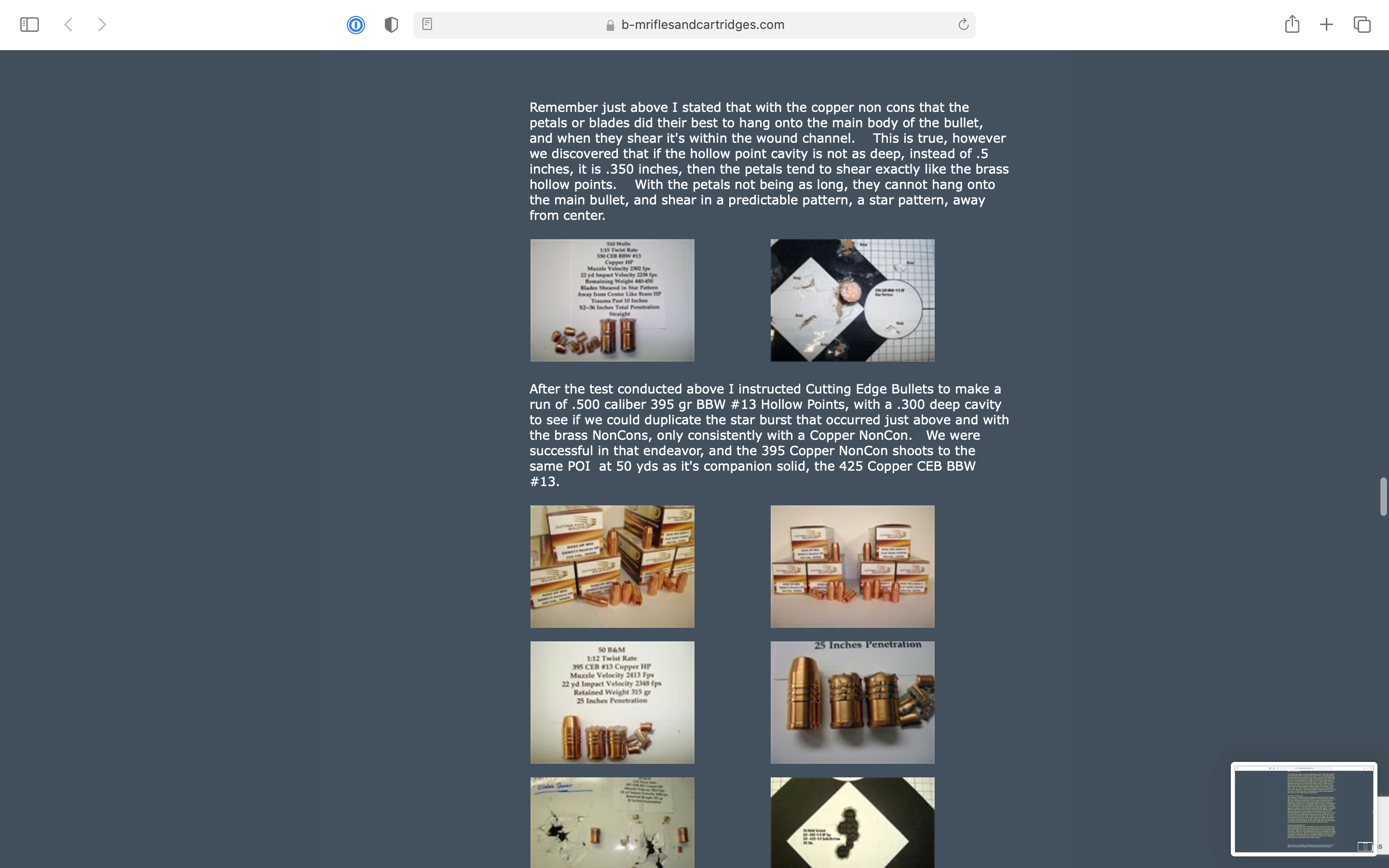The width and height of the screenshot is (1389, 868).
Task: Open the star pattern target photo
Action: pyautogui.click(x=852, y=300)
